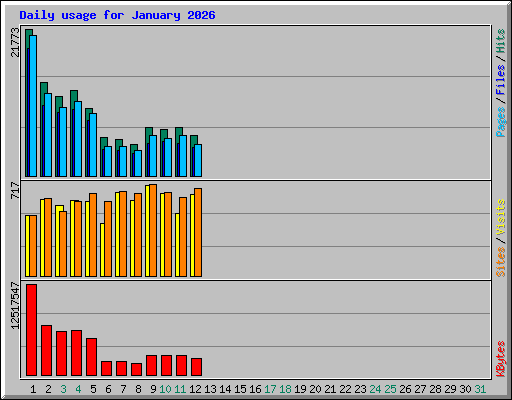The image size is (512, 400).
Task: Click the day 30 x-axis label
Action: tap(465, 389)
